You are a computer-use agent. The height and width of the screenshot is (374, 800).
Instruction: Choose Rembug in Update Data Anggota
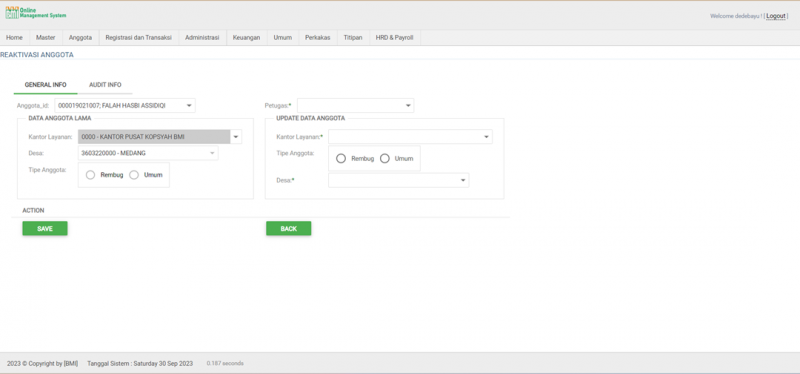pos(341,159)
